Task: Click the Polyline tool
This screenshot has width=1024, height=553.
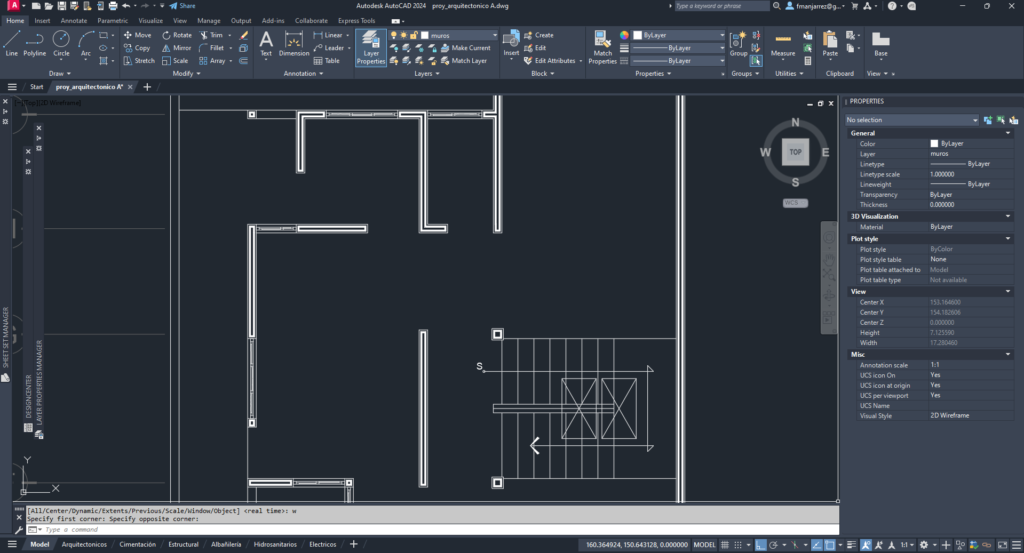Action: [x=35, y=44]
